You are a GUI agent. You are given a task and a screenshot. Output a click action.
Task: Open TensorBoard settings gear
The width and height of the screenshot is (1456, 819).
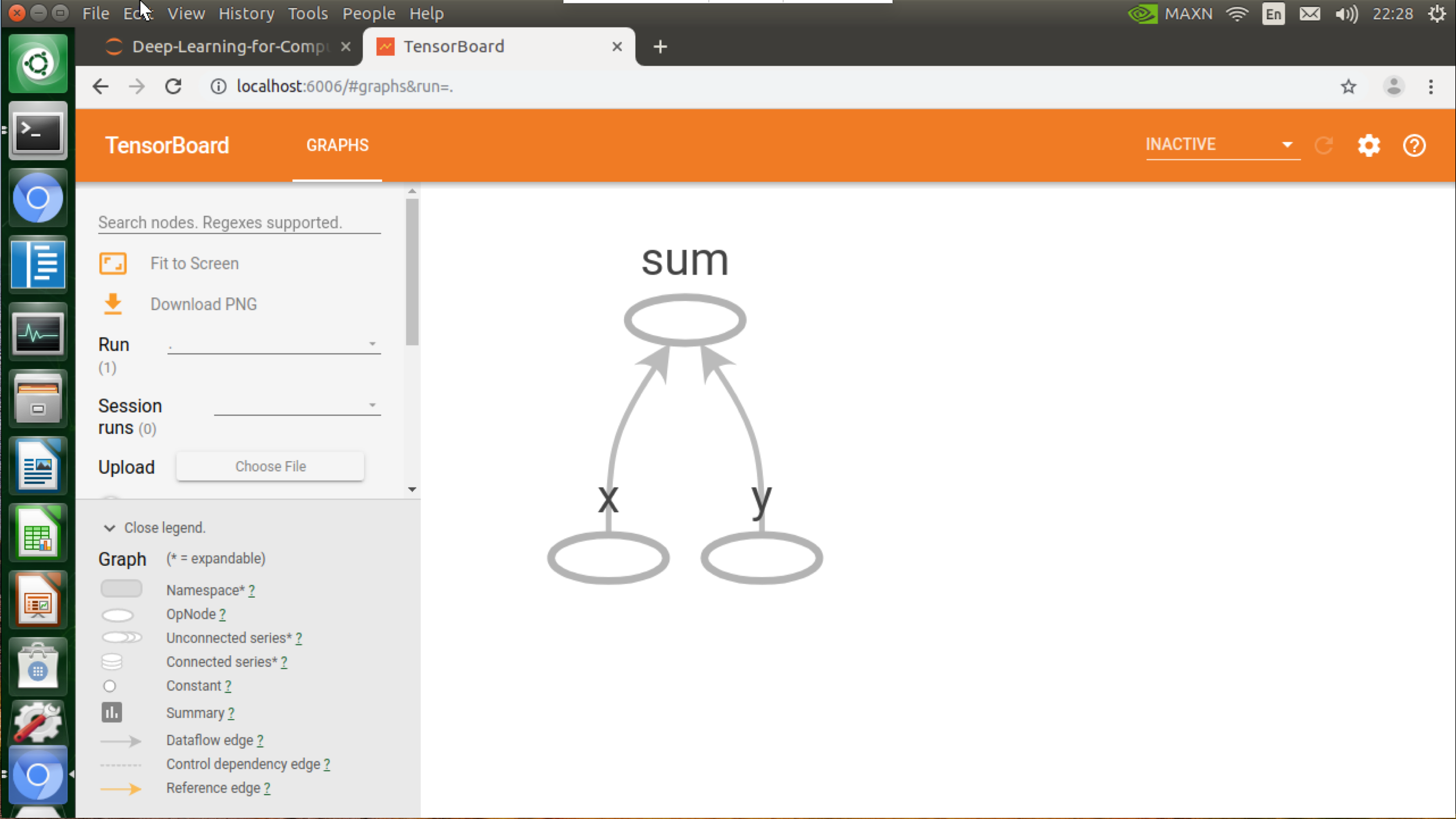coord(1368,145)
